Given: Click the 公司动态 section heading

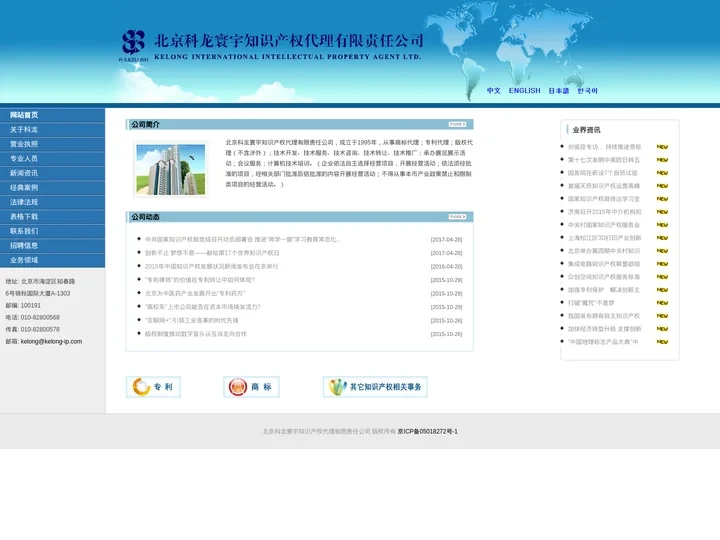Looking at the screenshot, I should point(146,217).
